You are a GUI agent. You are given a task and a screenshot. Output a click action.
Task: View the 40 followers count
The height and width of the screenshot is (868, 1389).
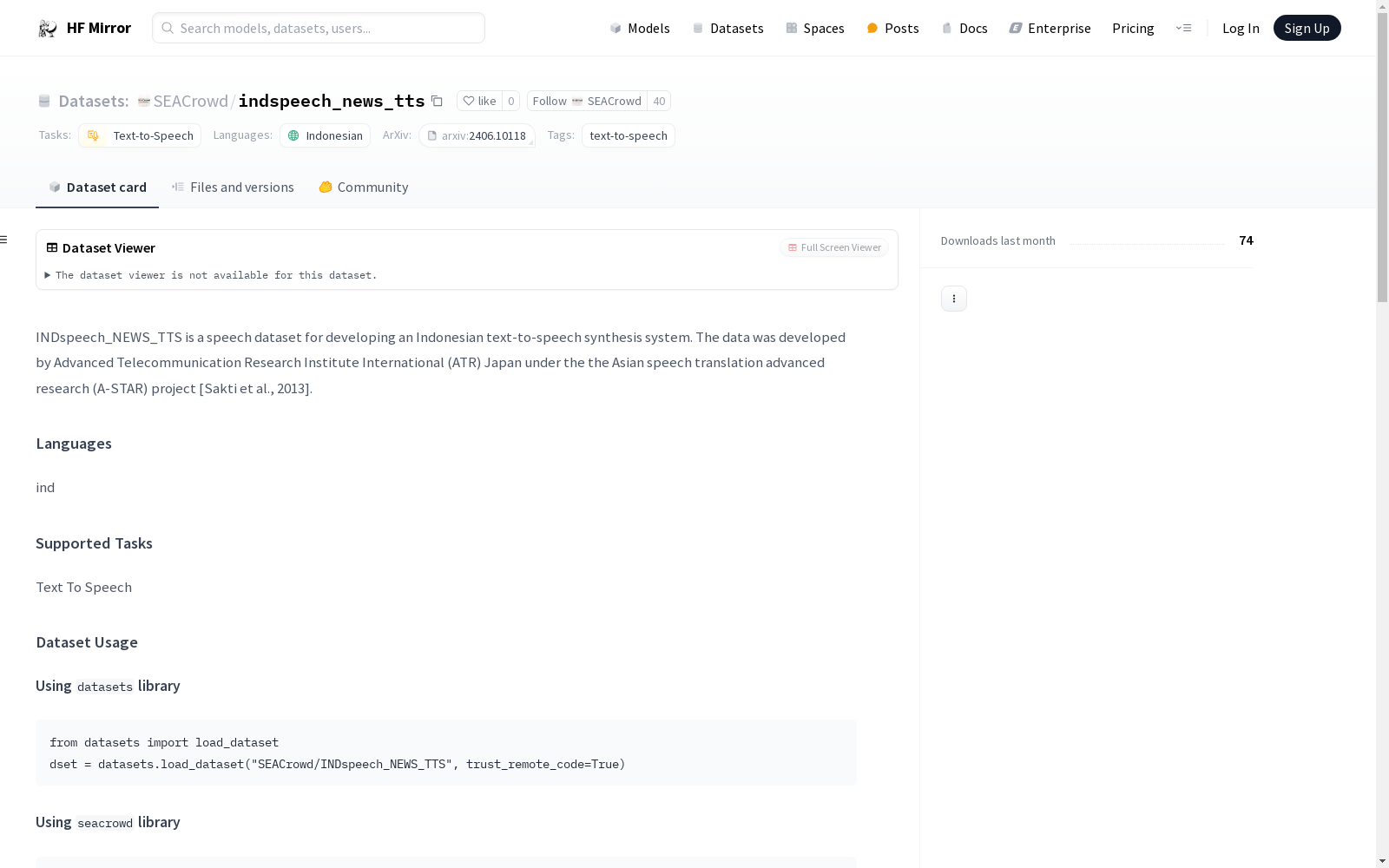point(659,101)
